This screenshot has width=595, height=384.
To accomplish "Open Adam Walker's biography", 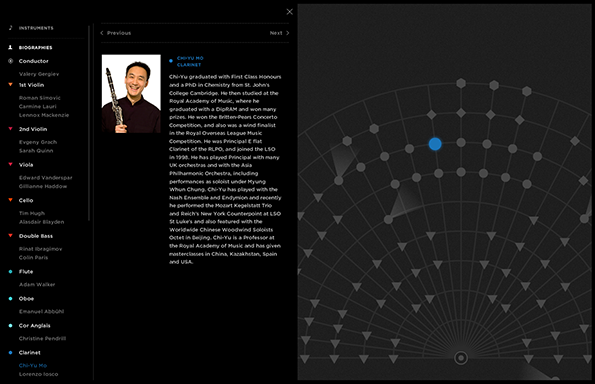I will click(x=37, y=285).
